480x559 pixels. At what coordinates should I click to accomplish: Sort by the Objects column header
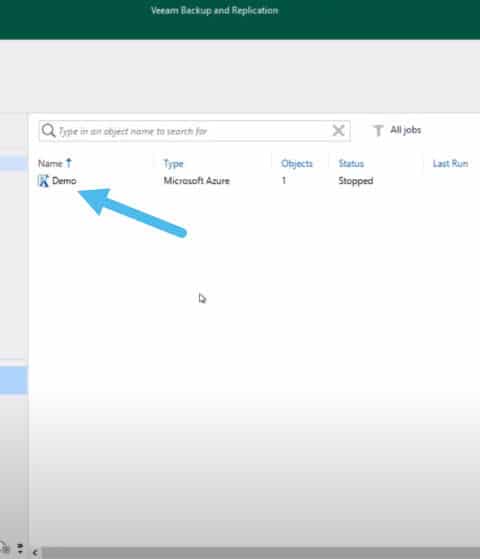point(297,164)
